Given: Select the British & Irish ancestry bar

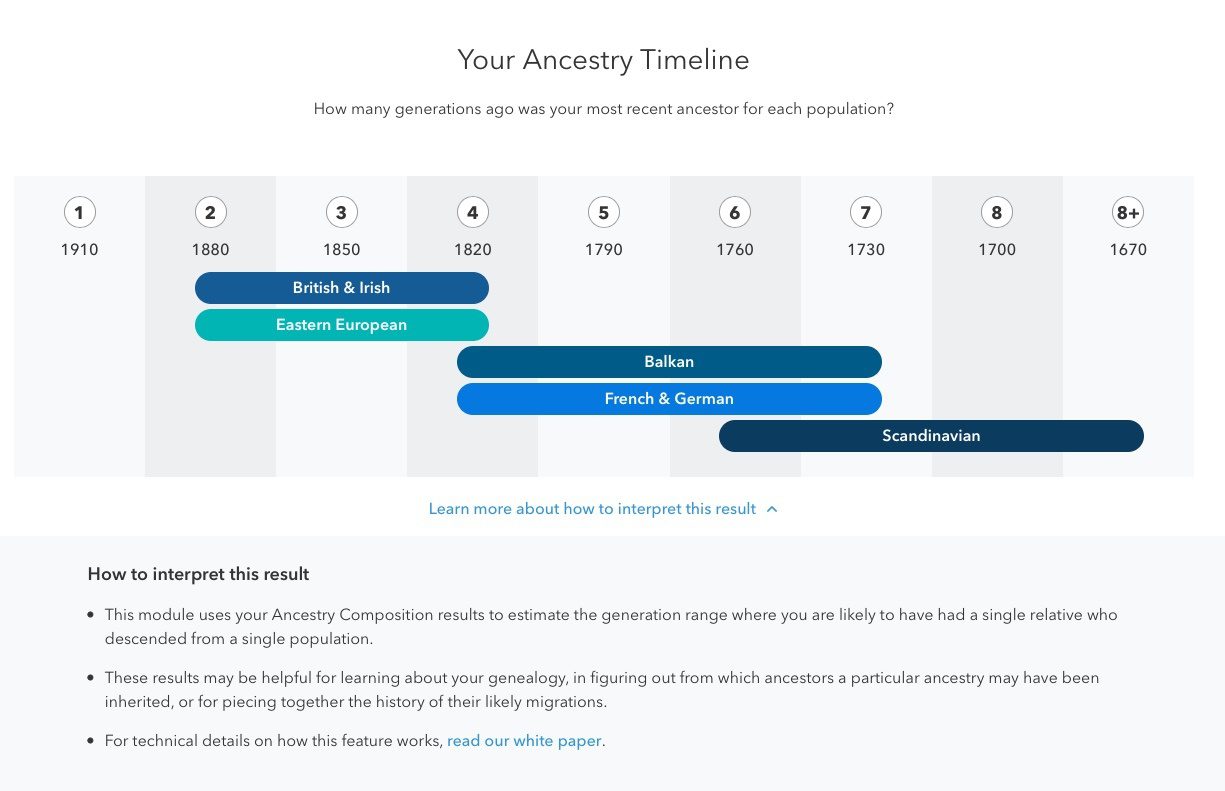Looking at the screenshot, I should (342, 288).
